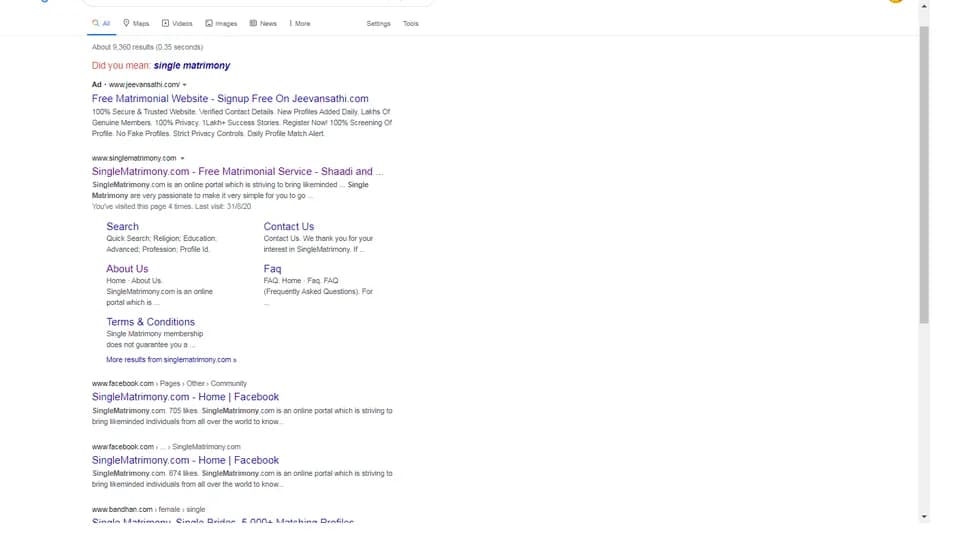The width and height of the screenshot is (960, 550).
Task: Click the Maps pin icon
Action: coord(126,23)
